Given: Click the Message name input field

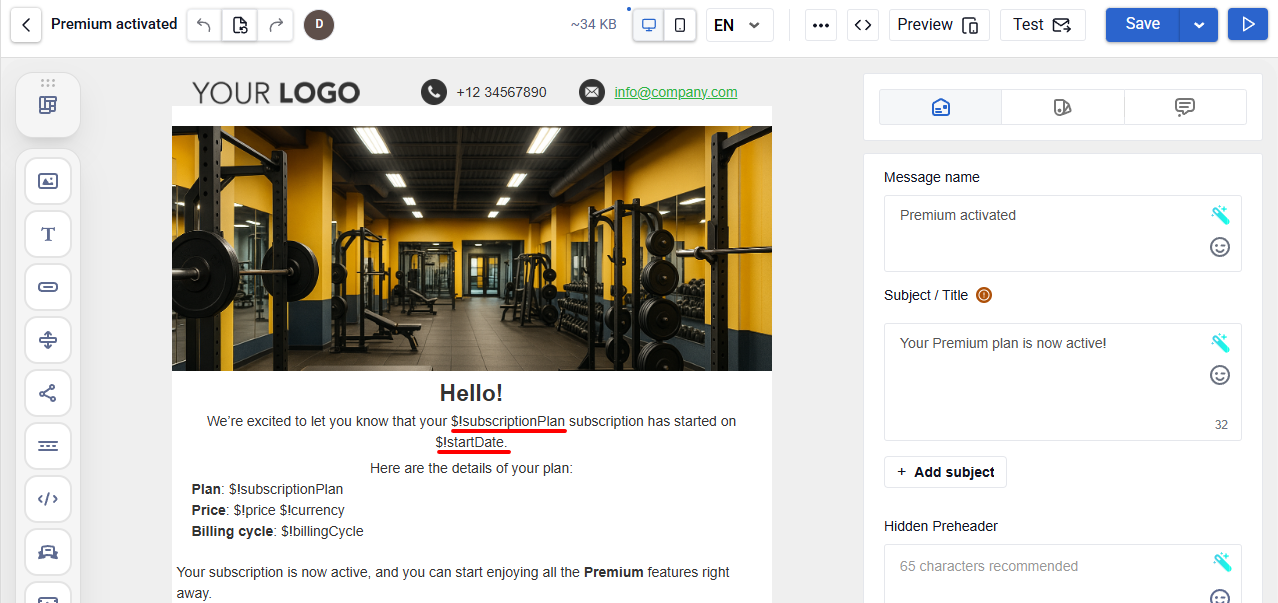Looking at the screenshot, I should 1063,233.
